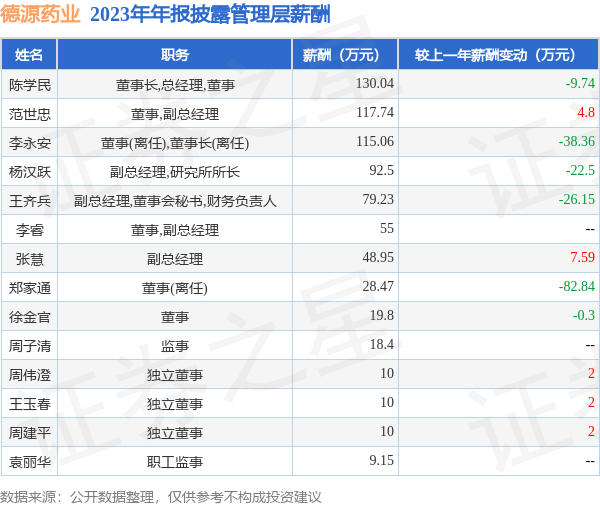Click the salary value 19.8
600x506 pixels.
(x=382, y=315)
